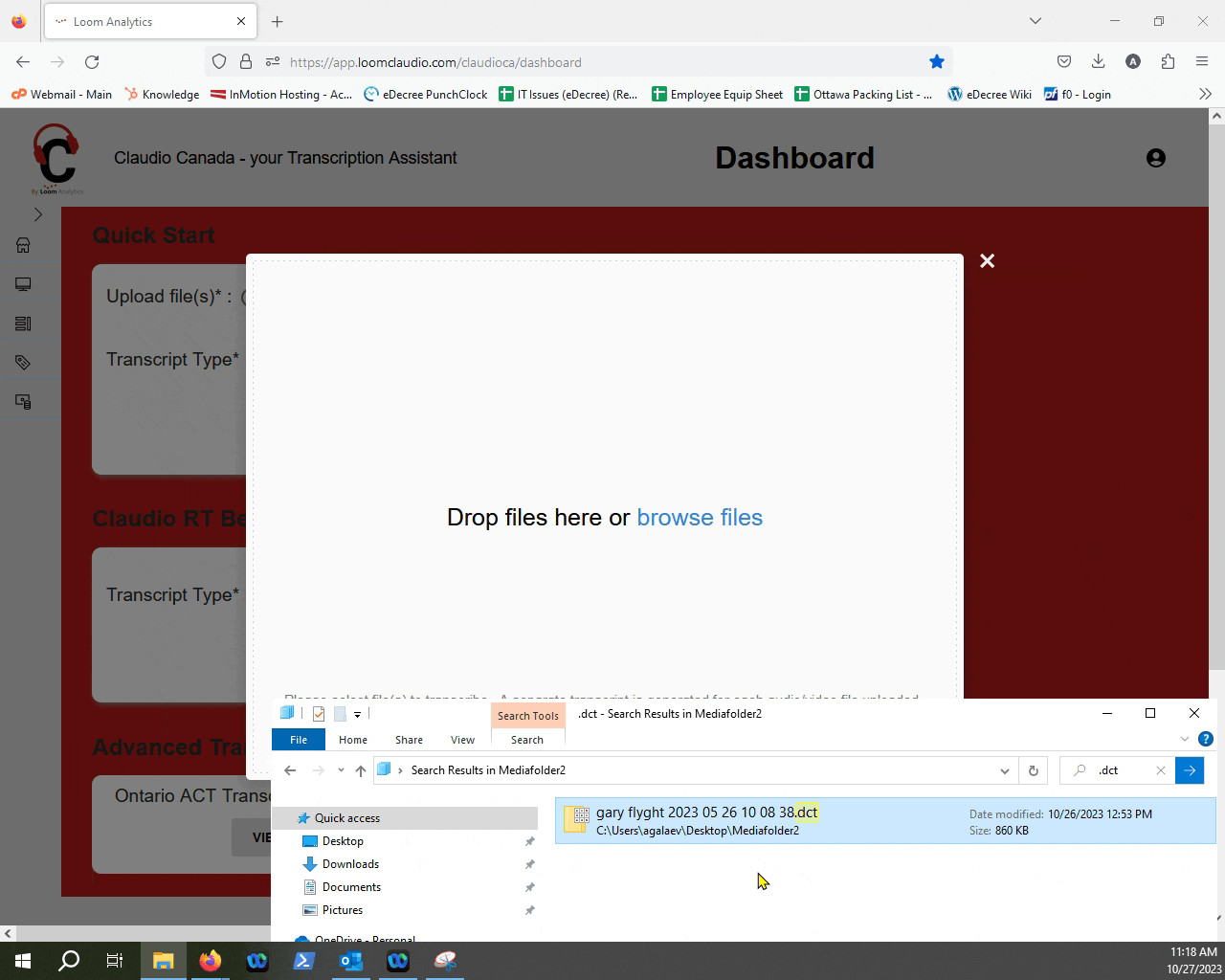Open Firefox account avatar icon

pos(1133,62)
